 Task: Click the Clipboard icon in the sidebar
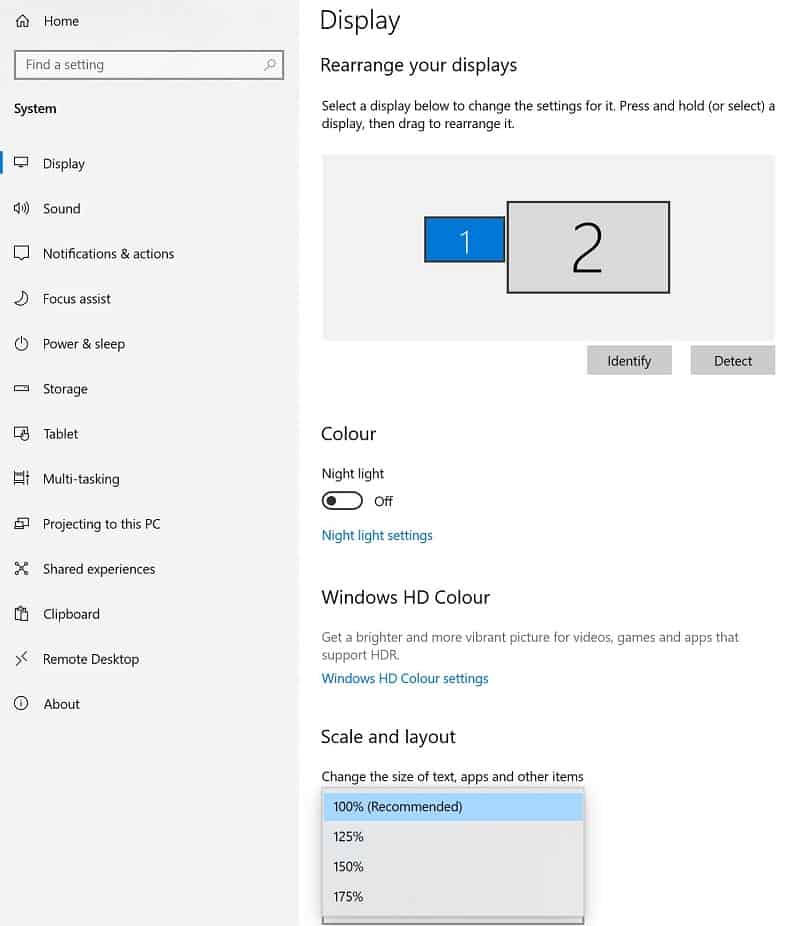pyautogui.click(x=21, y=614)
